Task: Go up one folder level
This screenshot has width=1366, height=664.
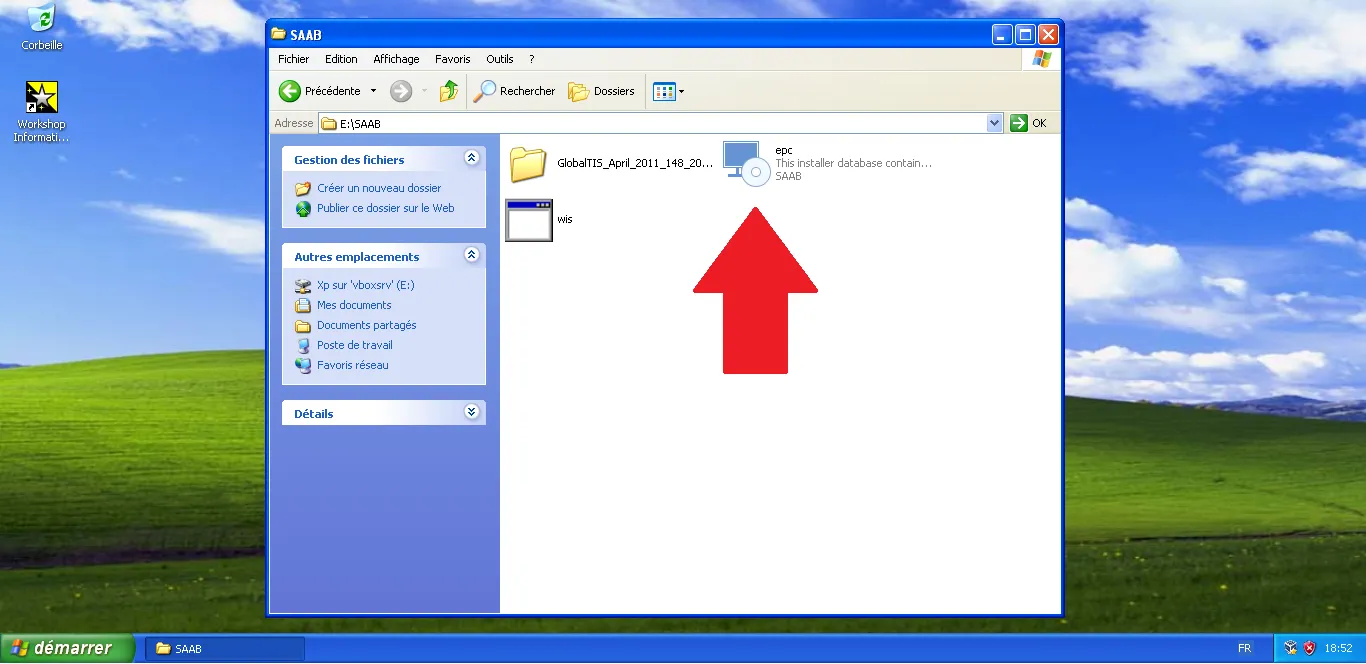Action: coord(449,91)
